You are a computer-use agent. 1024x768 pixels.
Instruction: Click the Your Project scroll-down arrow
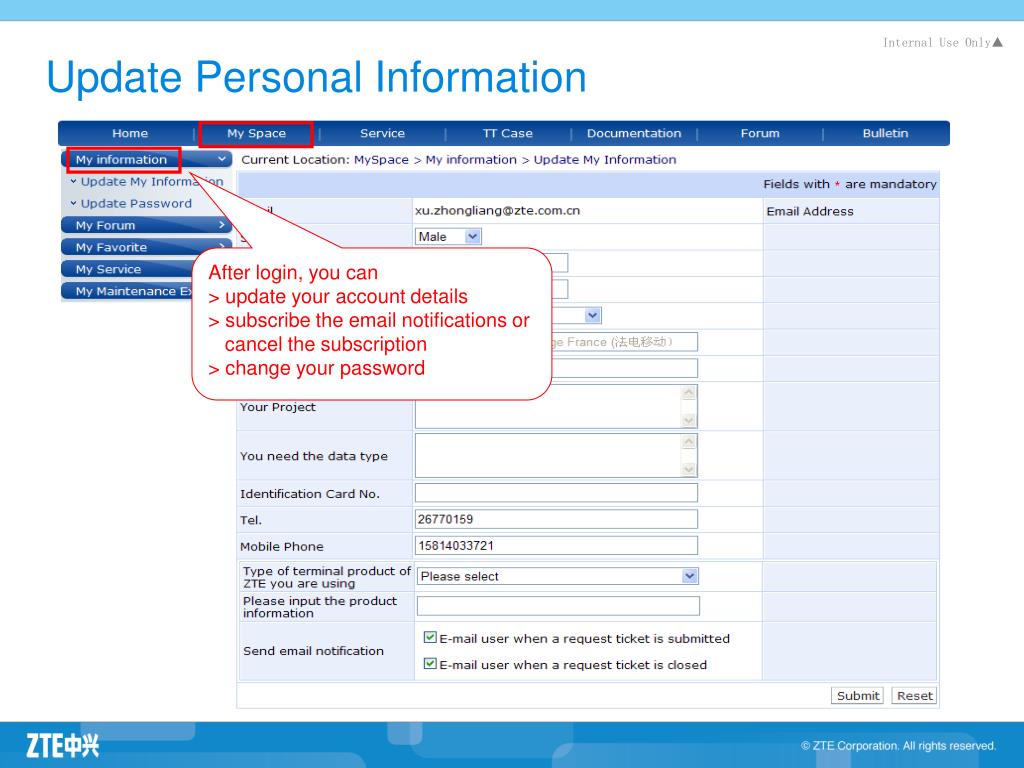[x=688, y=421]
